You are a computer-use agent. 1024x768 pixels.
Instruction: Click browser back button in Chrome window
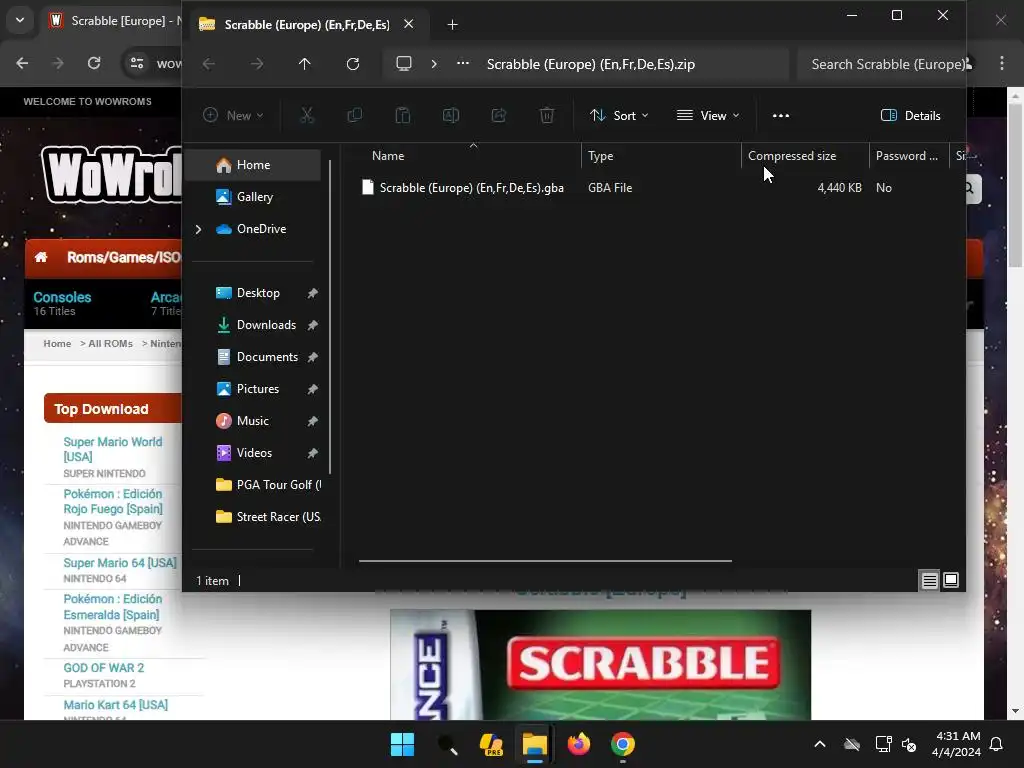coord(22,63)
